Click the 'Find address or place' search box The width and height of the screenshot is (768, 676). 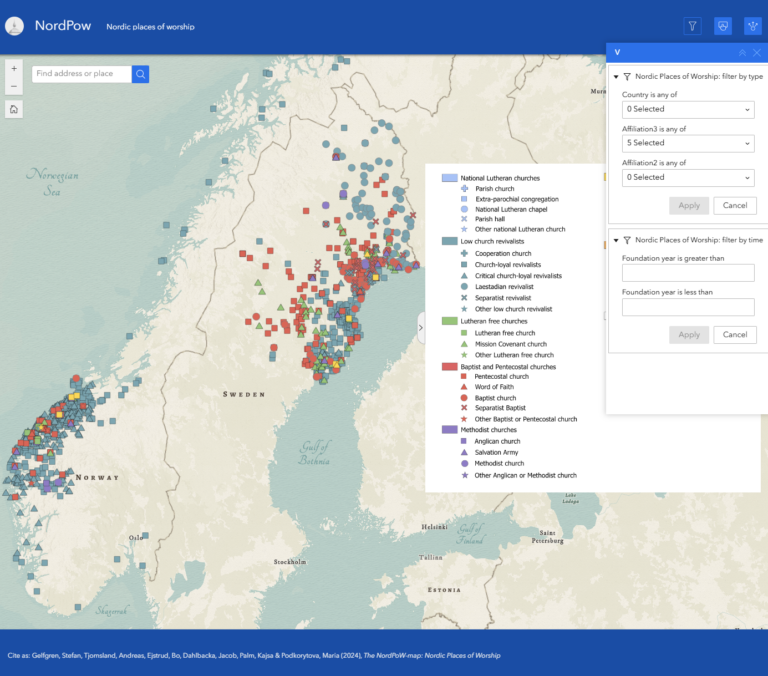(x=81, y=74)
